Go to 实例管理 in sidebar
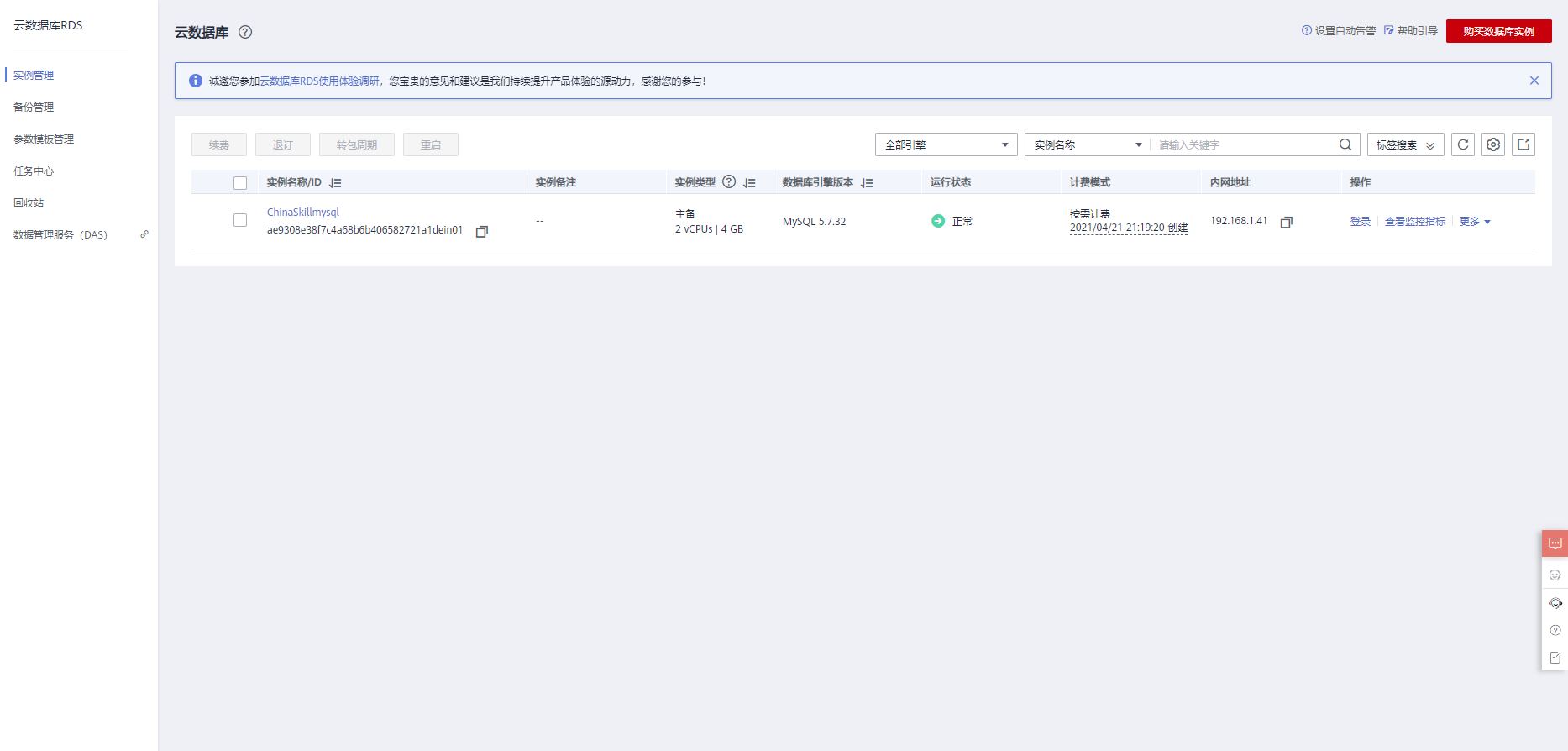 point(34,75)
